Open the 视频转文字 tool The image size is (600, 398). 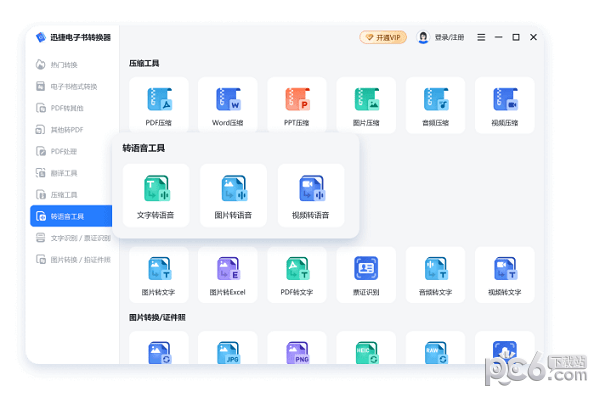point(505,275)
